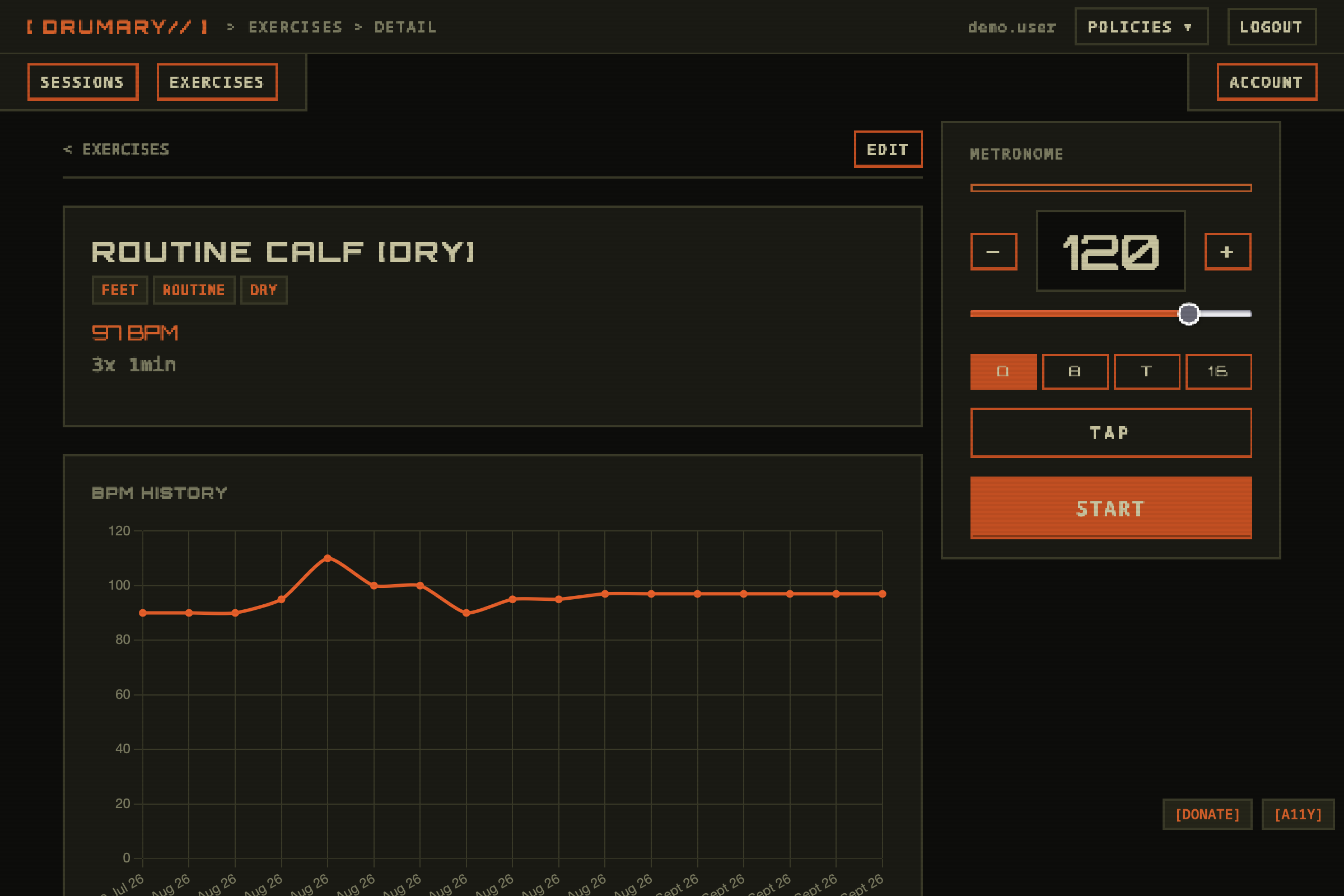Click the 120 BPM tempo display
Viewport: 1344px width, 896px height.
1111,251
